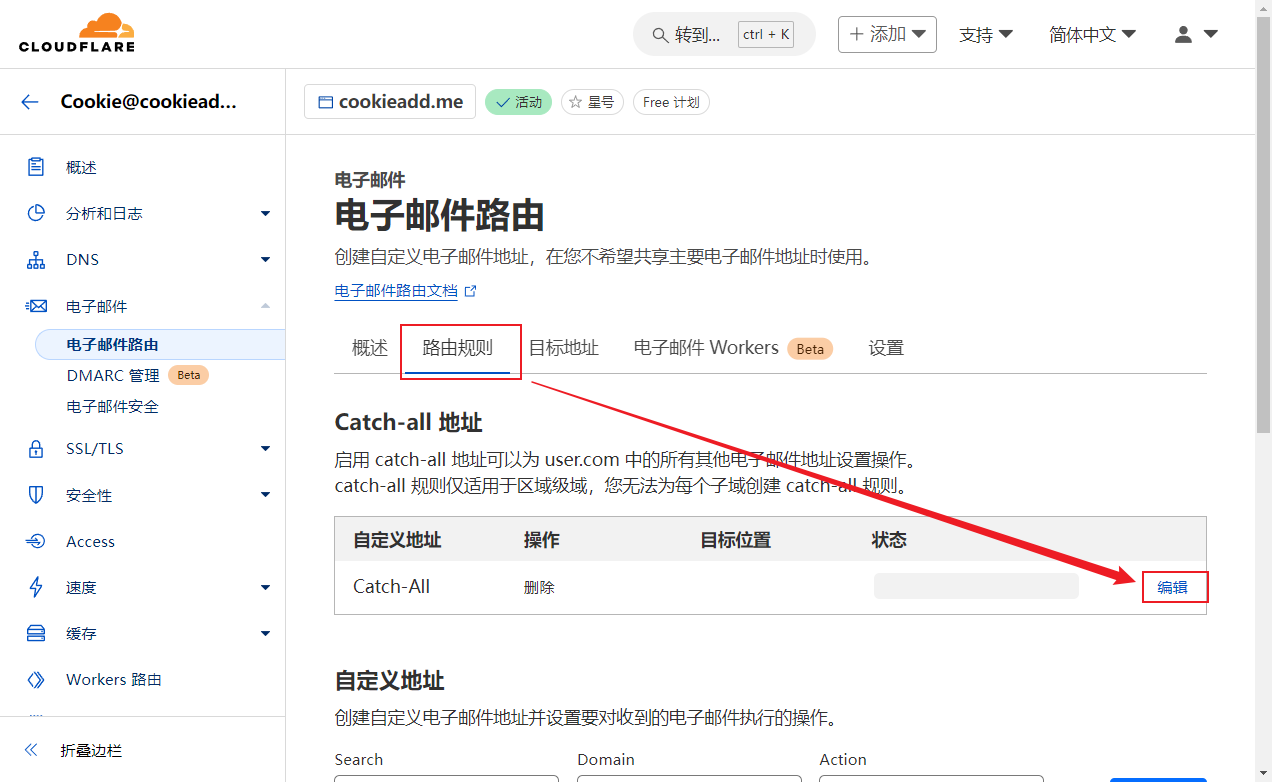Click the cookieadd.me domain button
Image resolution: width=1272 pixels, height=782 pixels.
click(390, 102)
